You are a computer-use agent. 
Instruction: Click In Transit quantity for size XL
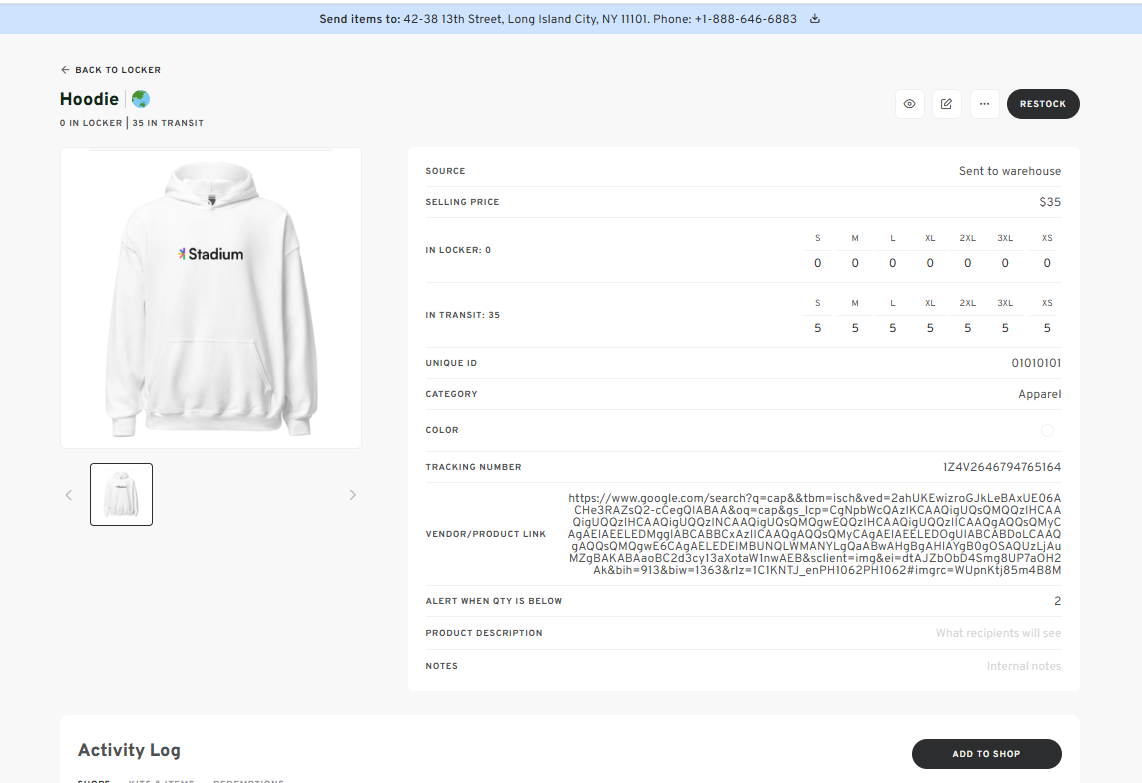click(x=930, y=328)
